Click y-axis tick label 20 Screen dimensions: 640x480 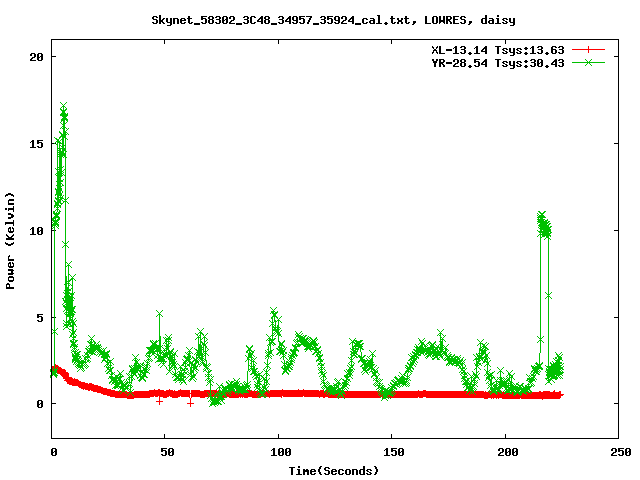(36, 57)
